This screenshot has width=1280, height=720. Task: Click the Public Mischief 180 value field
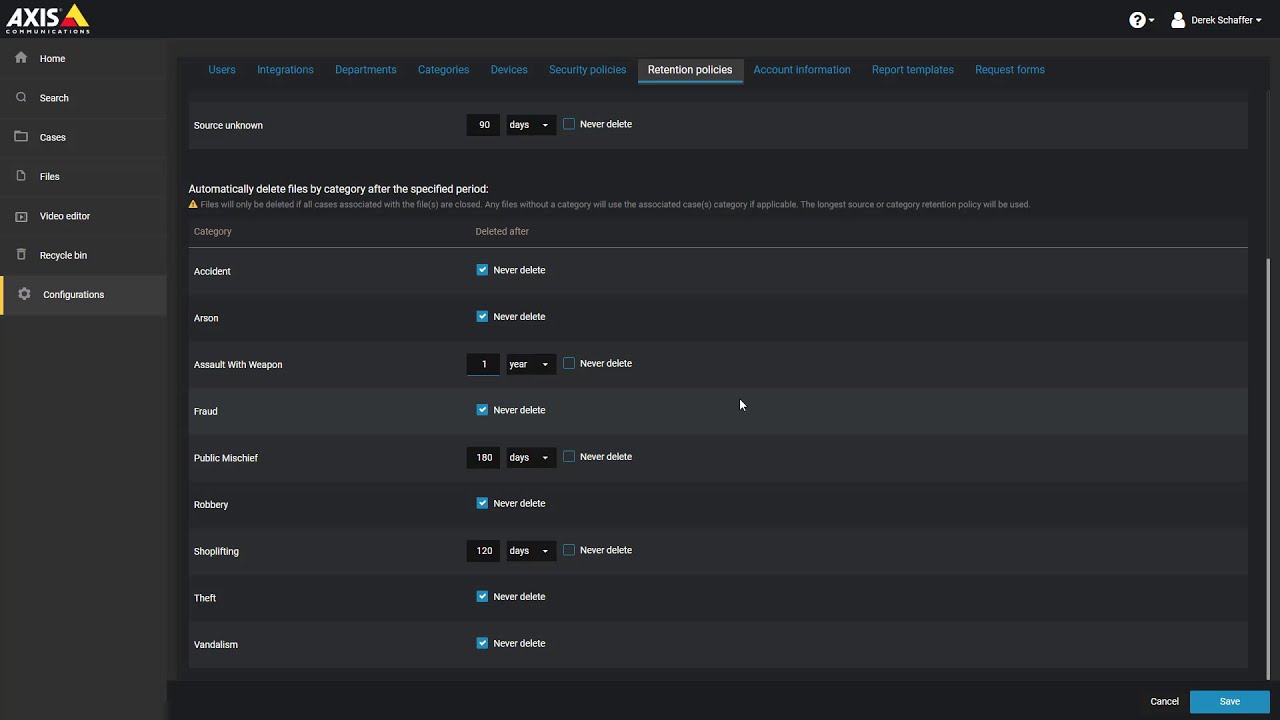(x=484, y=457)
